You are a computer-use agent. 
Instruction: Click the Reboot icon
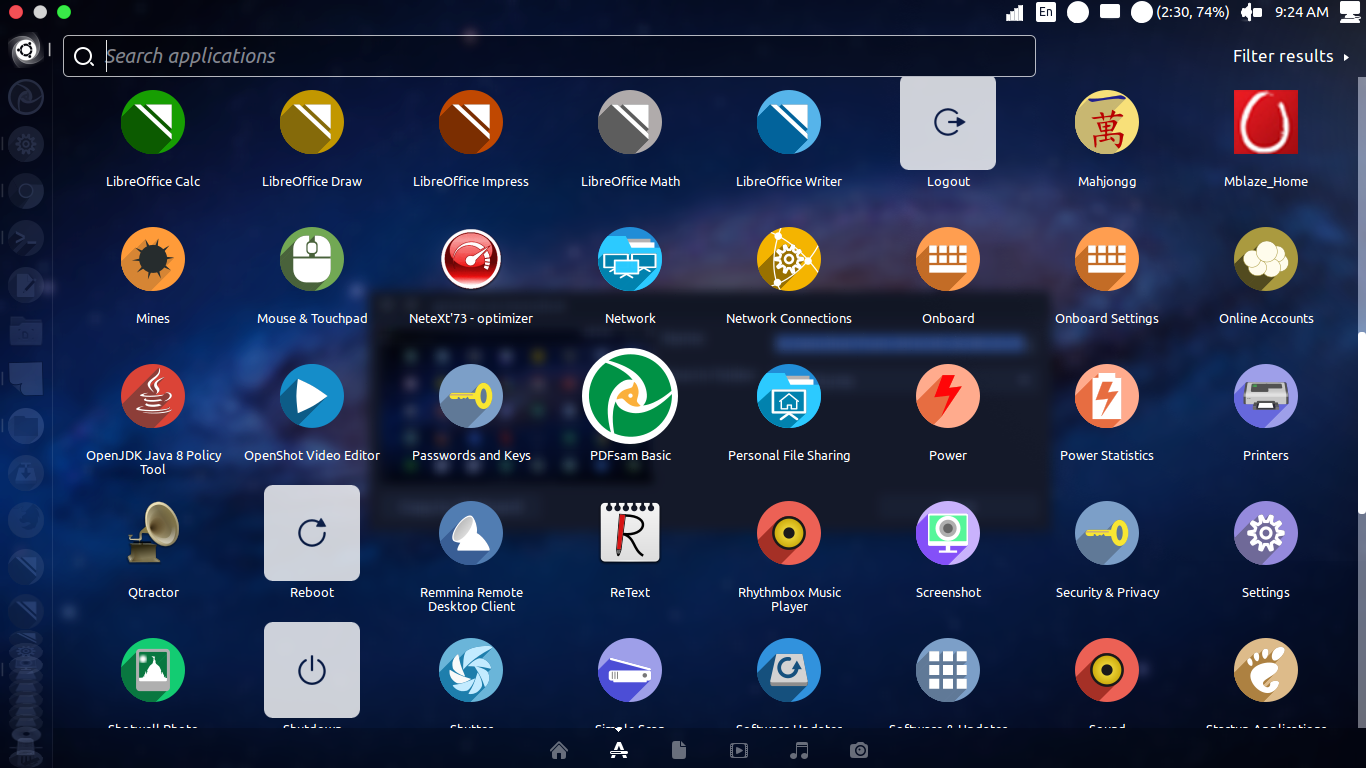[312, 533]
